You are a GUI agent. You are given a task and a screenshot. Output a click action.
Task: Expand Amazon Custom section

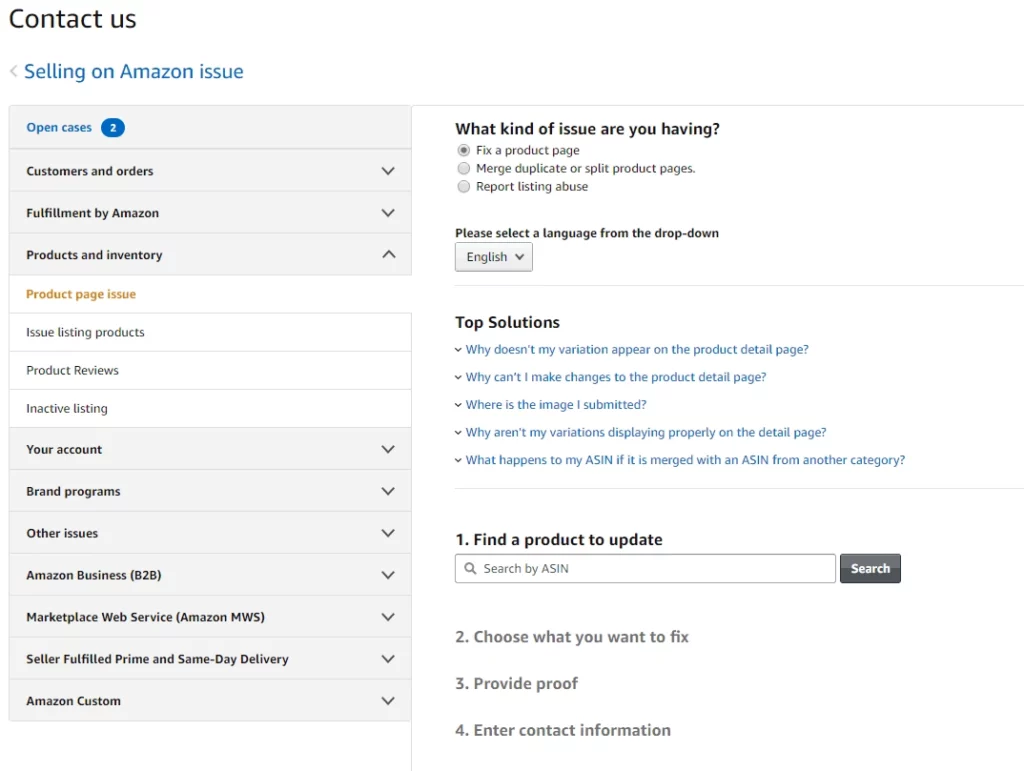point(210,700)
